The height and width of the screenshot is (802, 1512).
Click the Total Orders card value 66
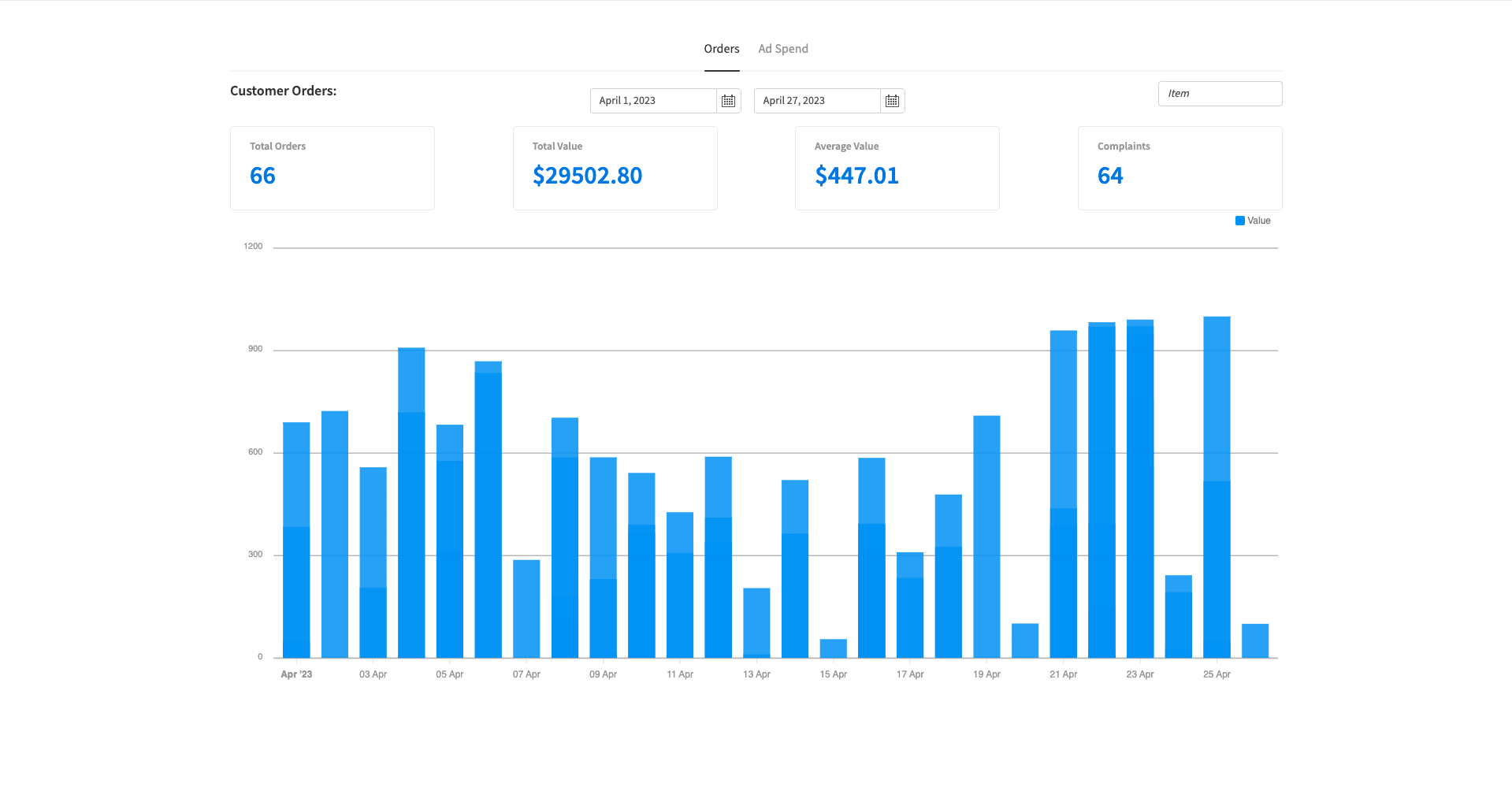263,176
